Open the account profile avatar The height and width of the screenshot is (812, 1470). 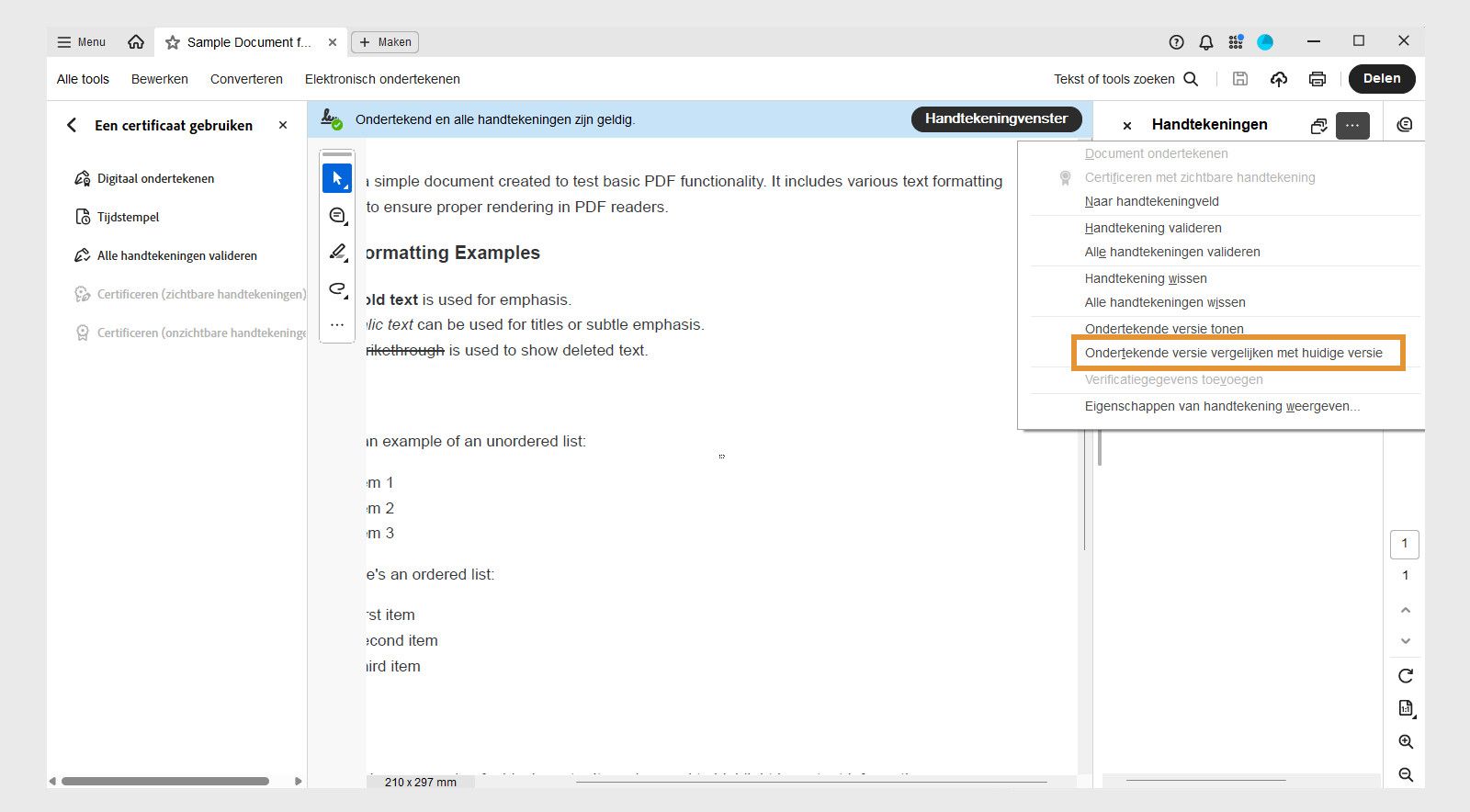coord(1265,42)
